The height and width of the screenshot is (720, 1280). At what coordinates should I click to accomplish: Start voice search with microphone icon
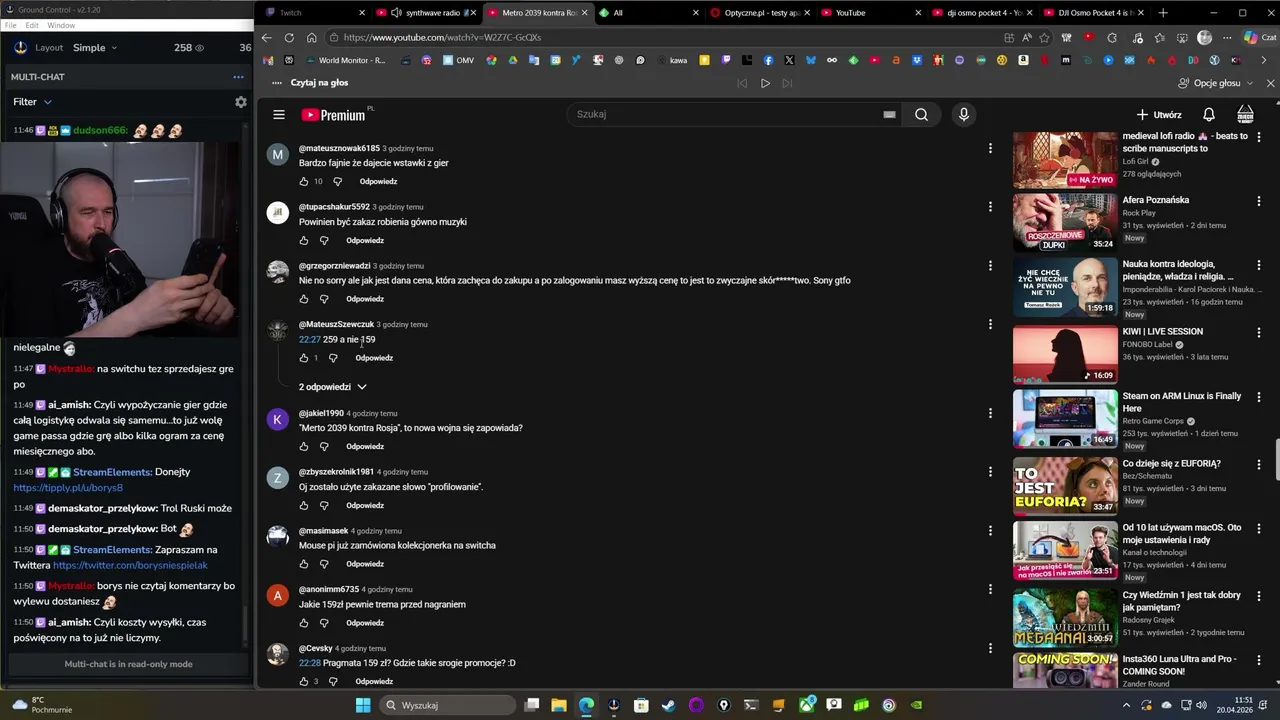coord(964,114)
